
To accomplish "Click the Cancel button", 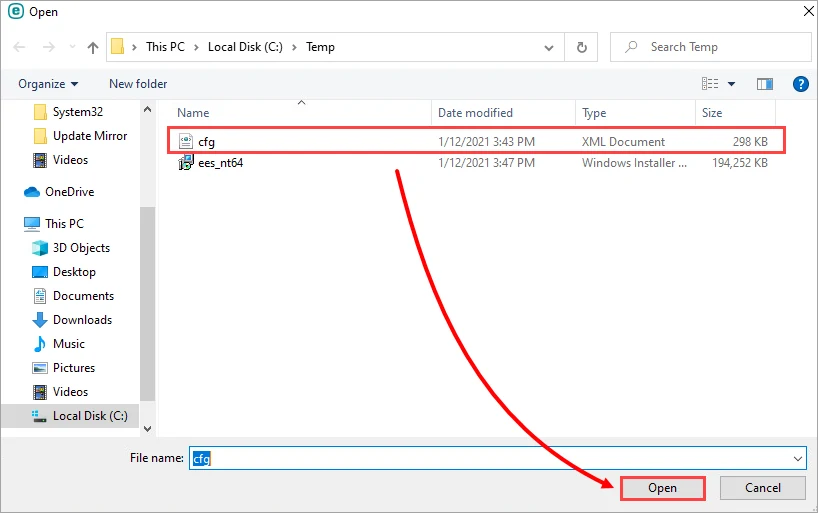I will tap(763, 488).
